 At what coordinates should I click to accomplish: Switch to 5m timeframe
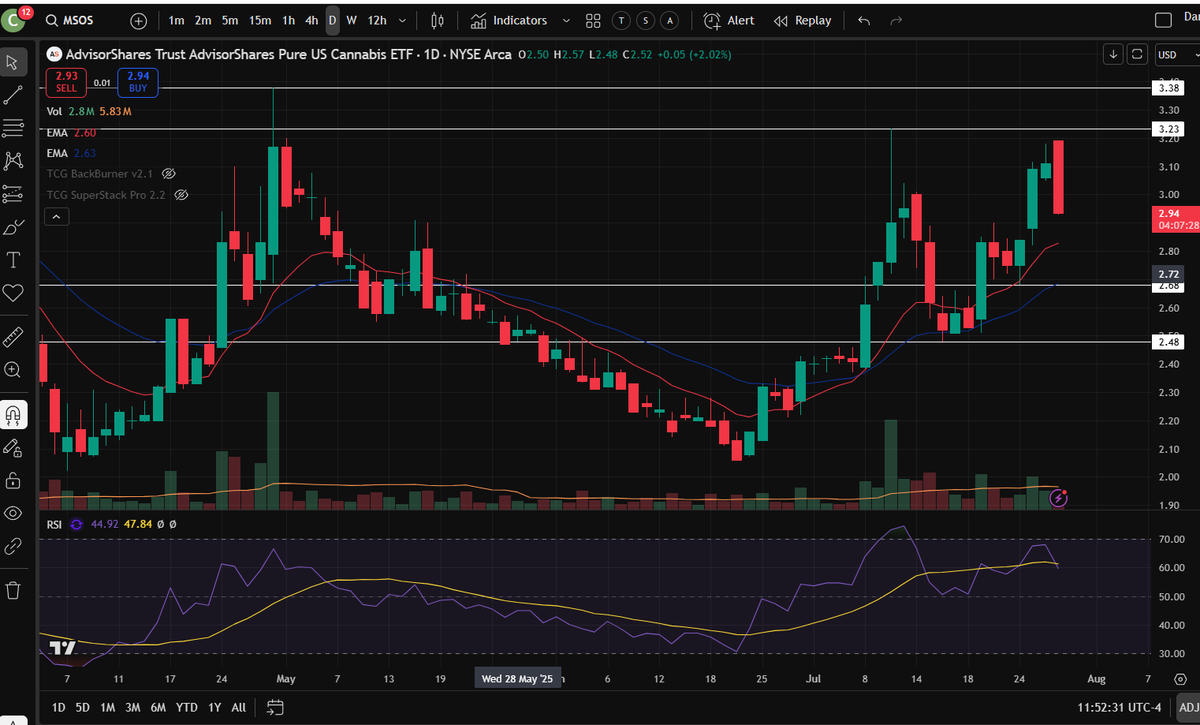point(230,20)
